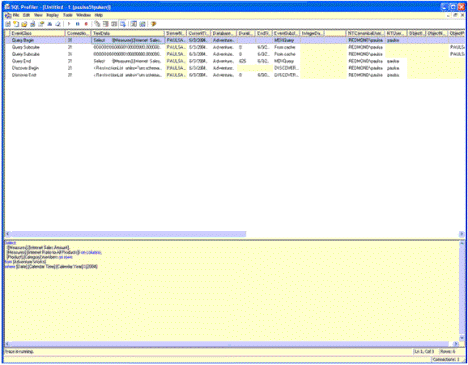Viewport: 468px width, 365px height.
Task: Click the query pane scroll-left arrow
Action: point(7,344)
